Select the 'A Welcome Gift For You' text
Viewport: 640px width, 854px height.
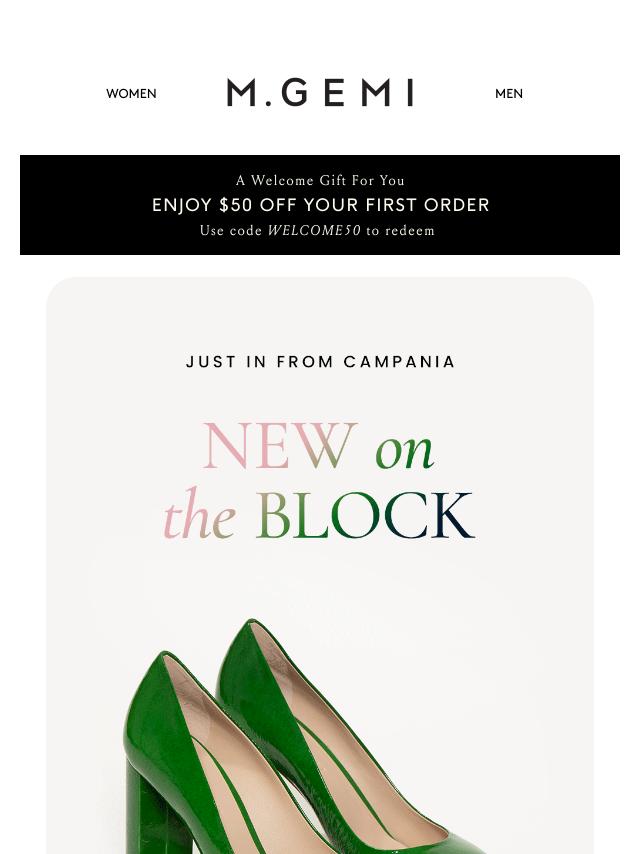tap(320, 180)
